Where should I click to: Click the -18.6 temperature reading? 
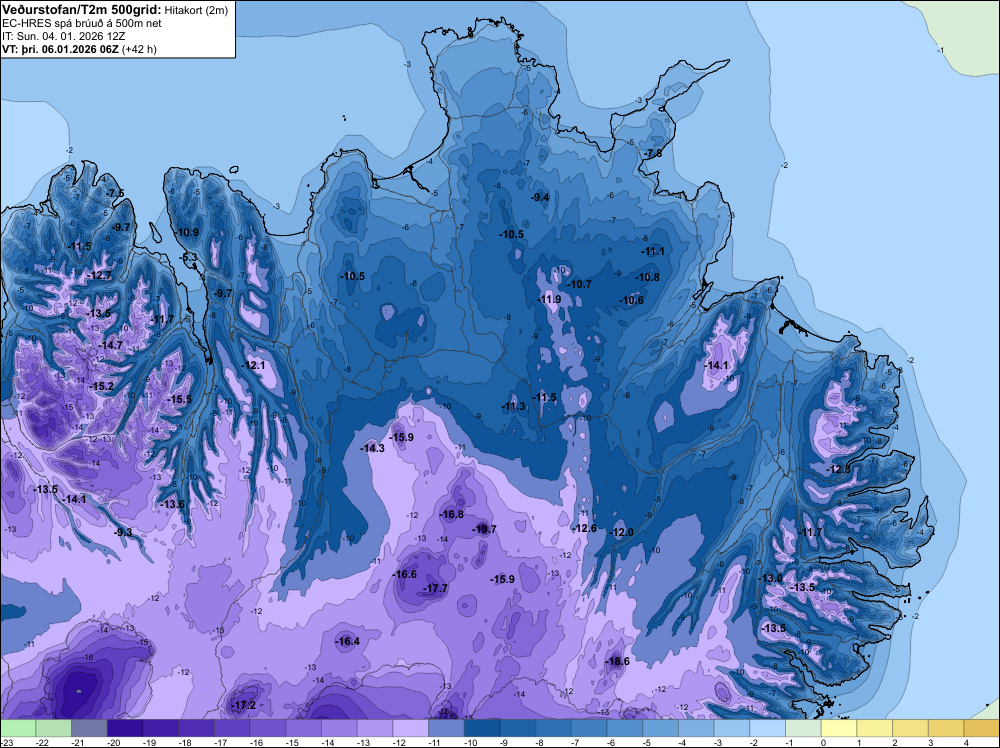(x=617, y=661)
